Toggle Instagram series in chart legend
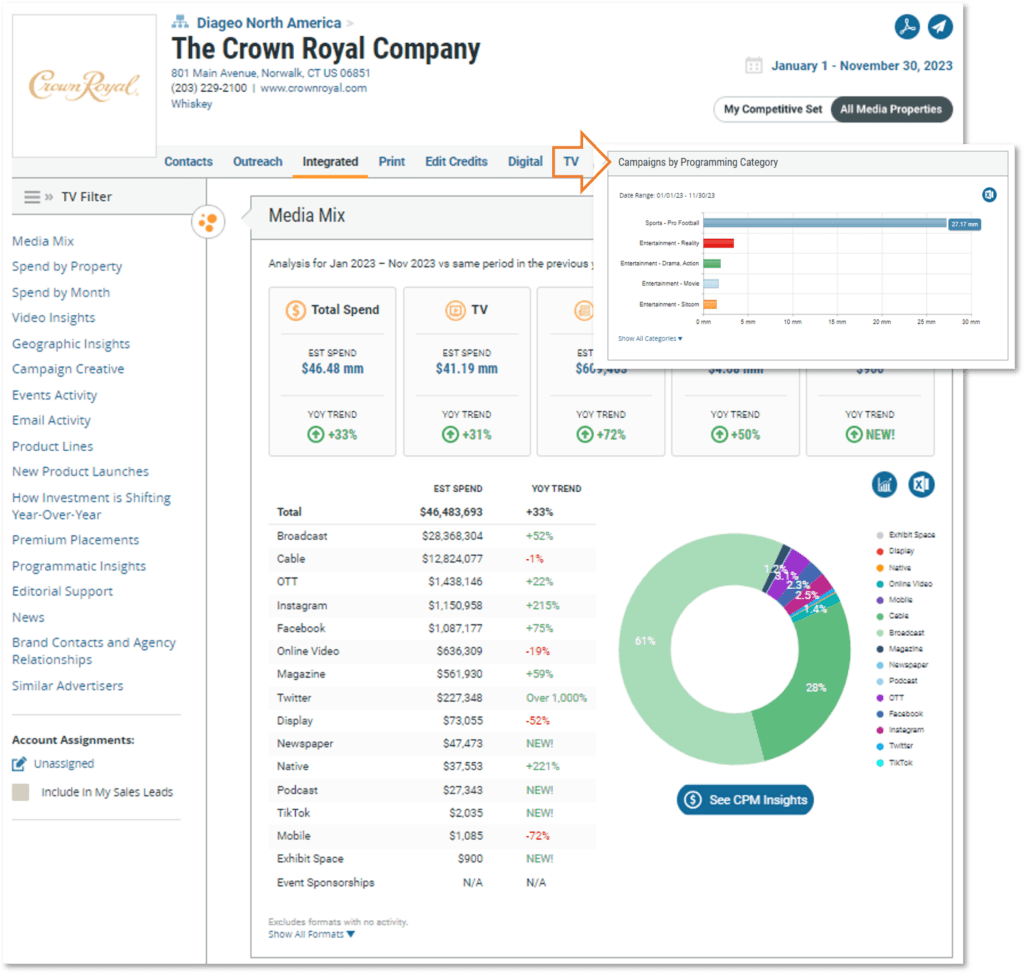This screenshot has width=1024, height=973. tap(901, 730)
